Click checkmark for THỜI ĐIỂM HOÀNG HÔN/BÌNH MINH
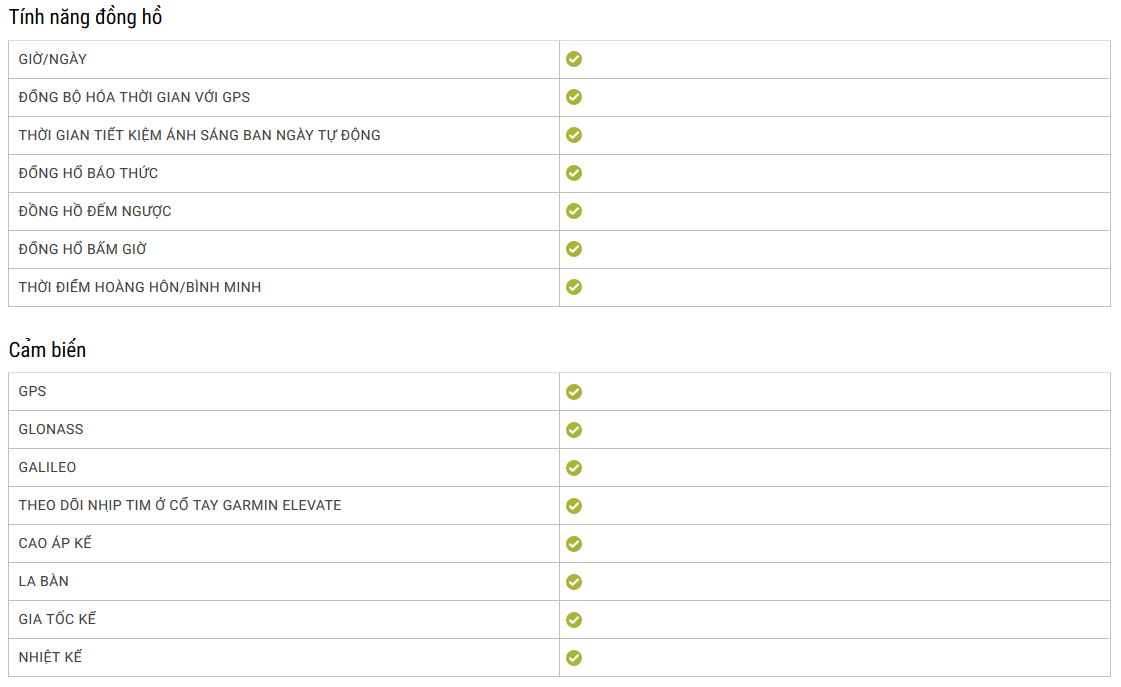 574,287
